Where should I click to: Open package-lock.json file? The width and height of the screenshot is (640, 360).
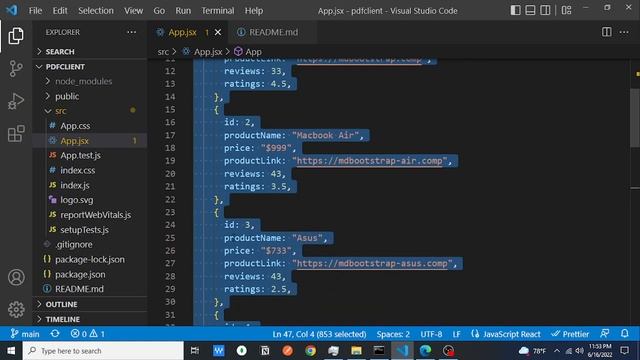90,260
